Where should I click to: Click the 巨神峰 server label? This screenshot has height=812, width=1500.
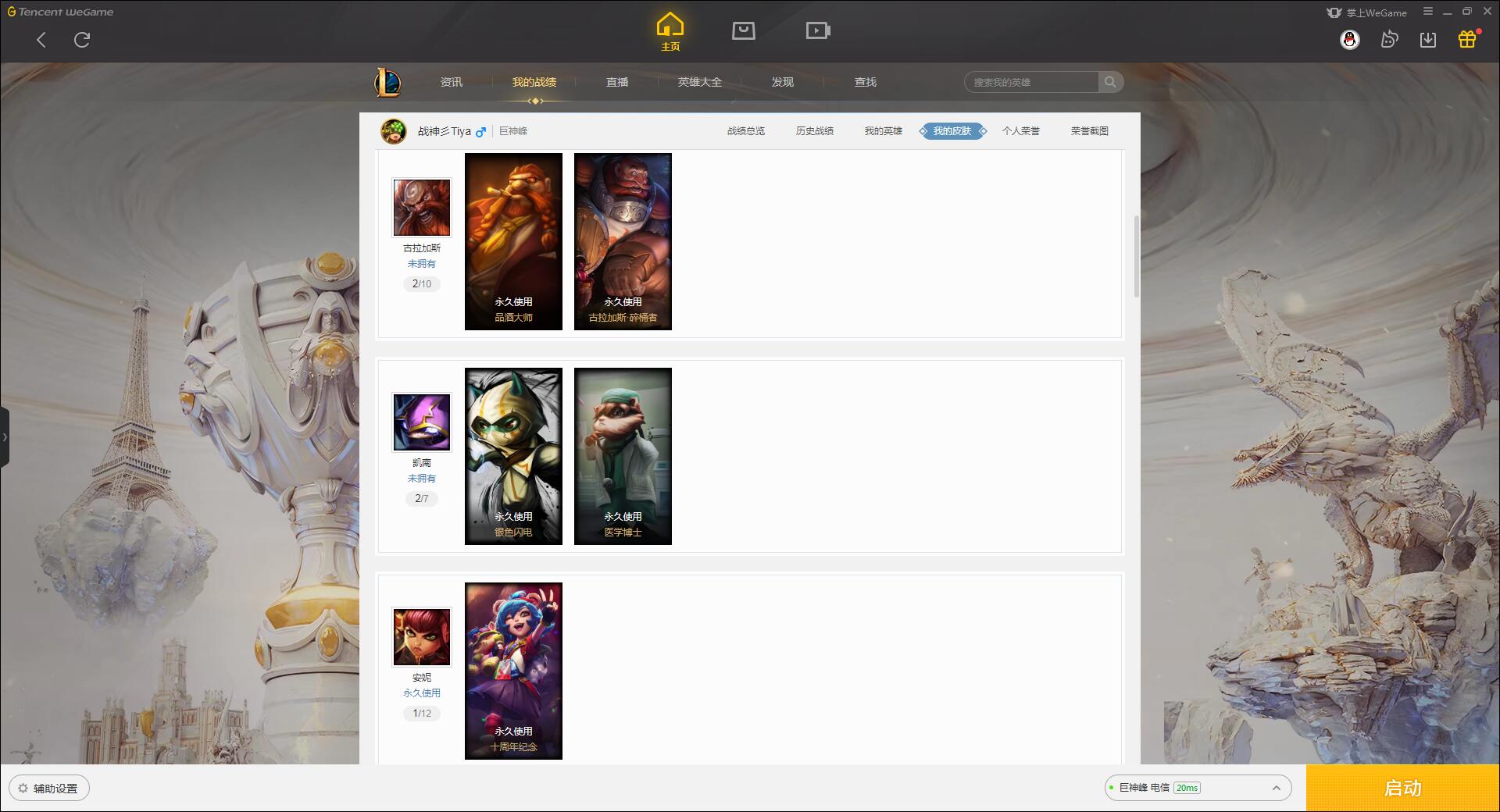point(513,131)
